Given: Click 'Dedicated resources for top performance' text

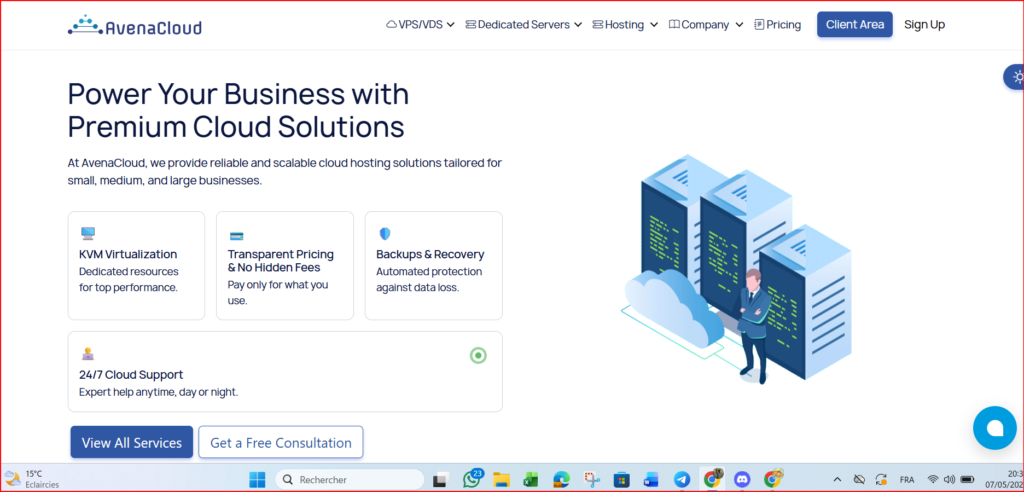Looking at the screenshot, I should (129, 279).
